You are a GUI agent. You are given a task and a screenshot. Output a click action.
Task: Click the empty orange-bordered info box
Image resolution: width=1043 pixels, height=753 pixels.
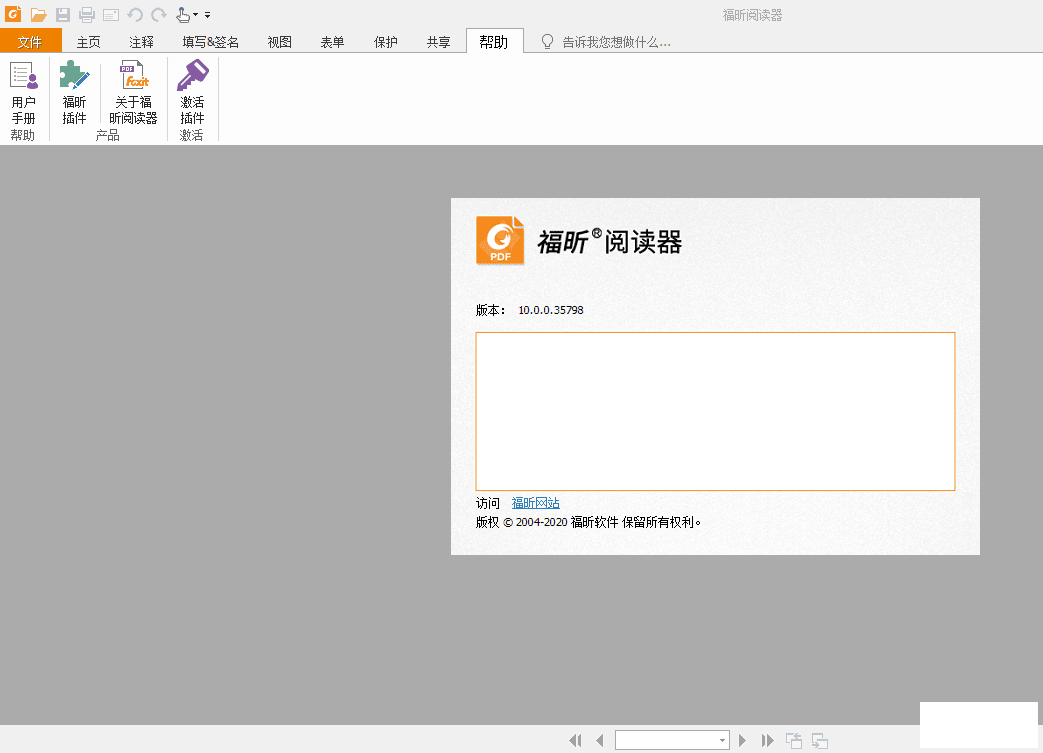[715, 411]
